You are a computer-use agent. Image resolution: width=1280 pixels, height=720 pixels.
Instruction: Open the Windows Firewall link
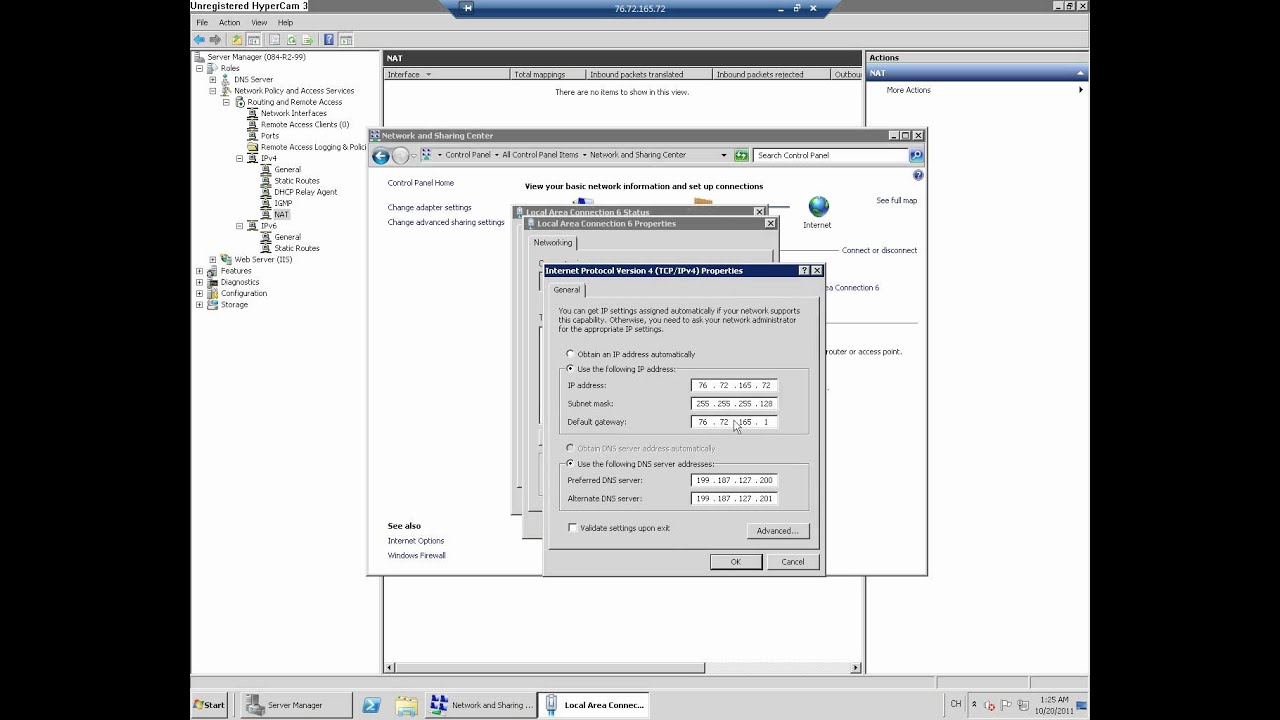[417, 555]
